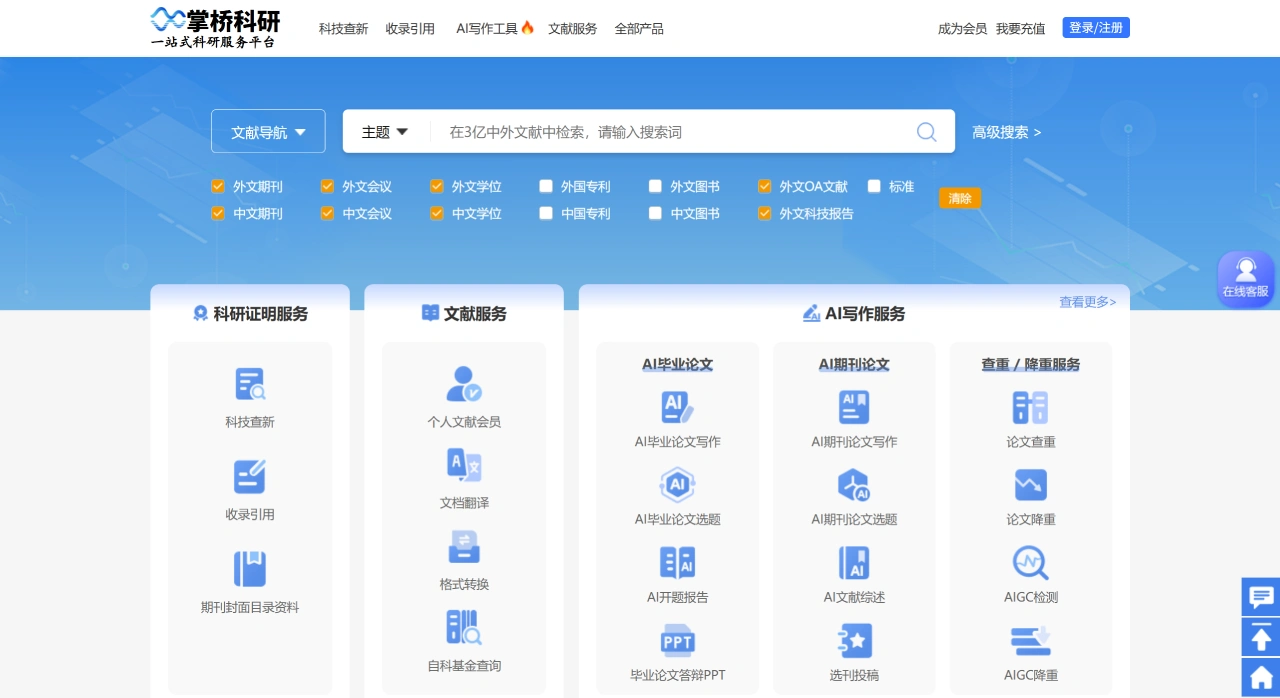Enable the 外国专利 checkbox
The width and height of the screenshot is (1280, 698).
coord(546,185)
